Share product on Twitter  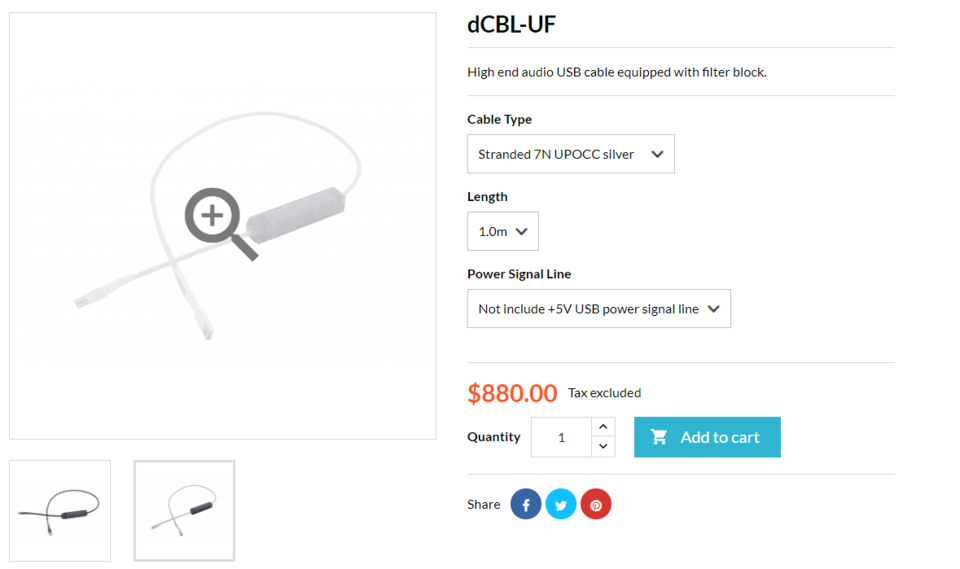(x=561, y=504)
